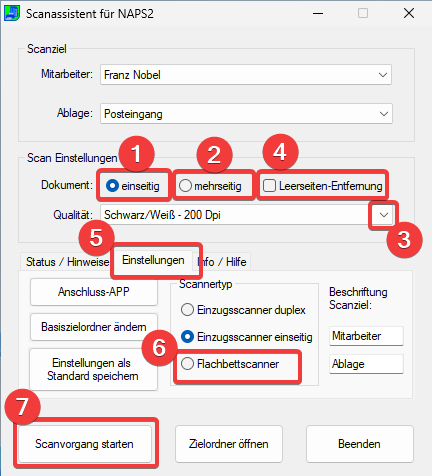Click the Basiszielordner ändern button
The image size is (432, 476).
point(94,327)
